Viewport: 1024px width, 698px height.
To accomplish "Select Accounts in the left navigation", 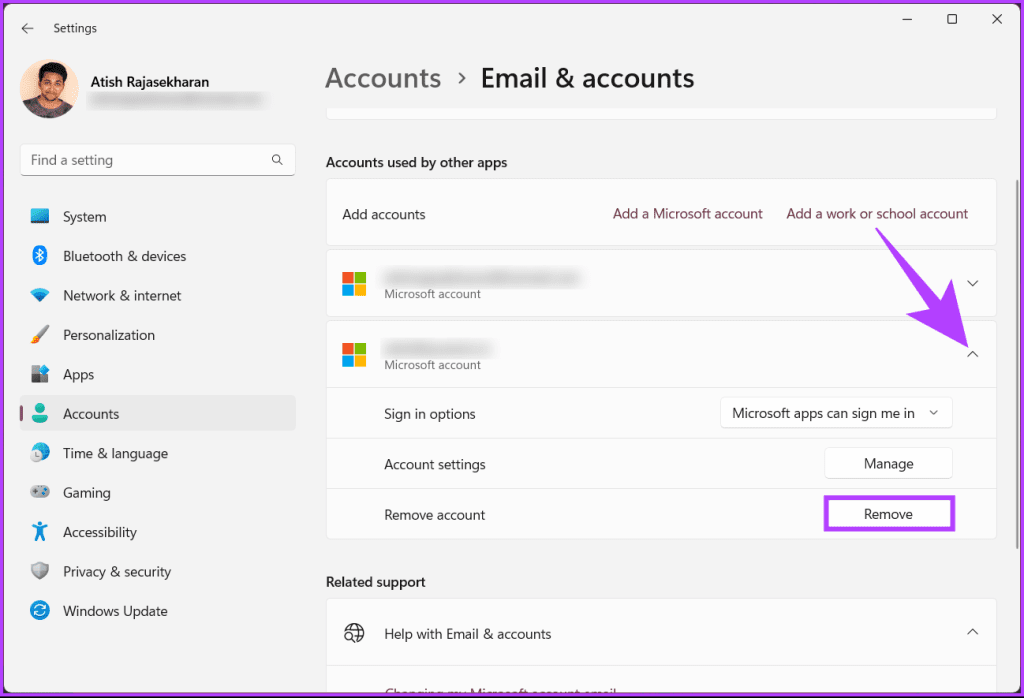I will pyautogui.click(x=91, y=413).
